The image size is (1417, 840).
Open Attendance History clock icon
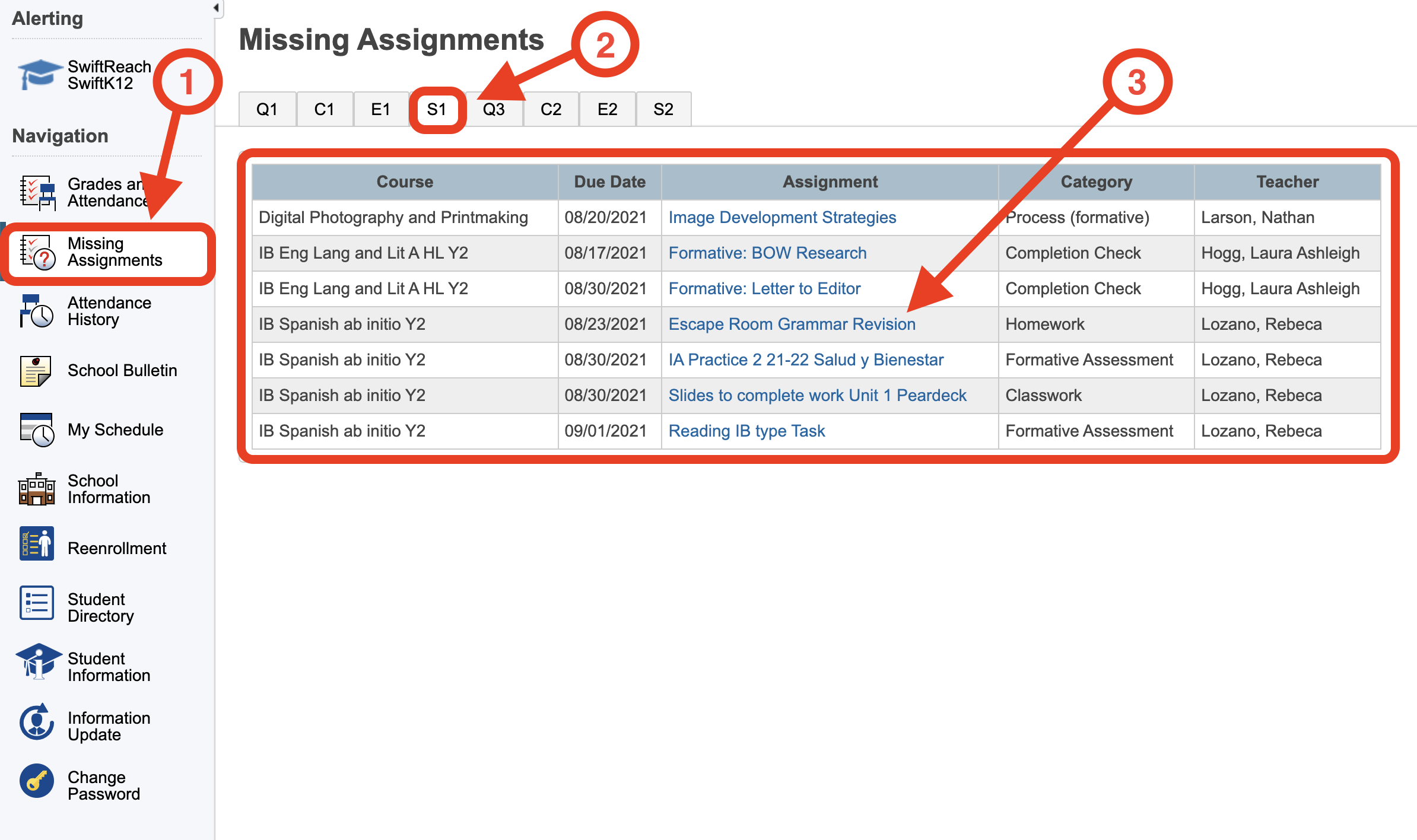click(38, 311)
